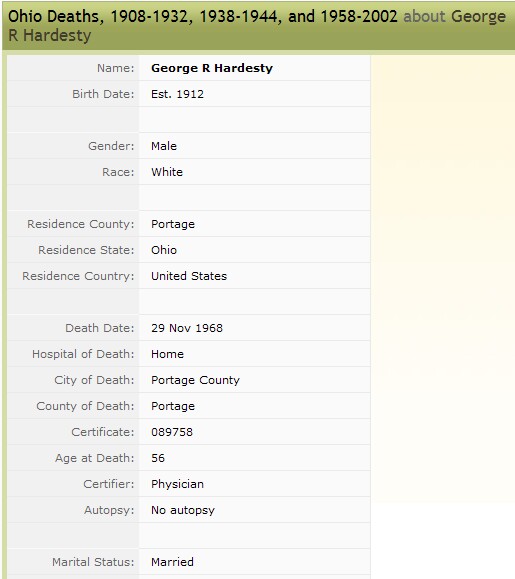Select the Residence Country value United States
The height and width of the screenshot is (579, 515).
(x=189, y=276)
